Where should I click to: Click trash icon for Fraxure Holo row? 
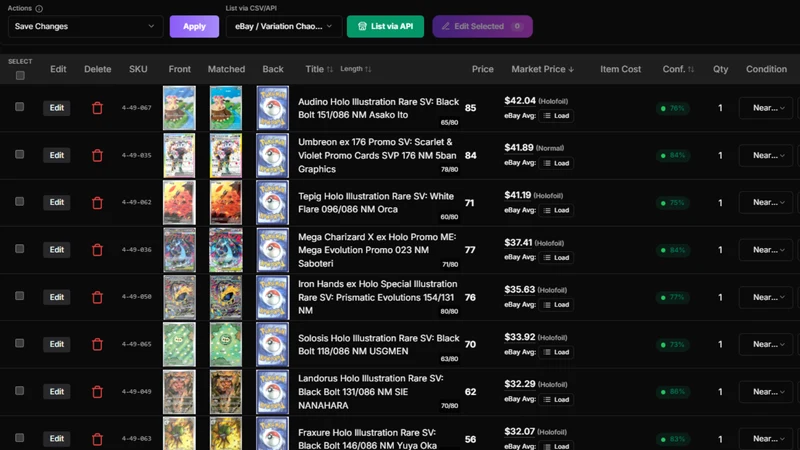97,439
